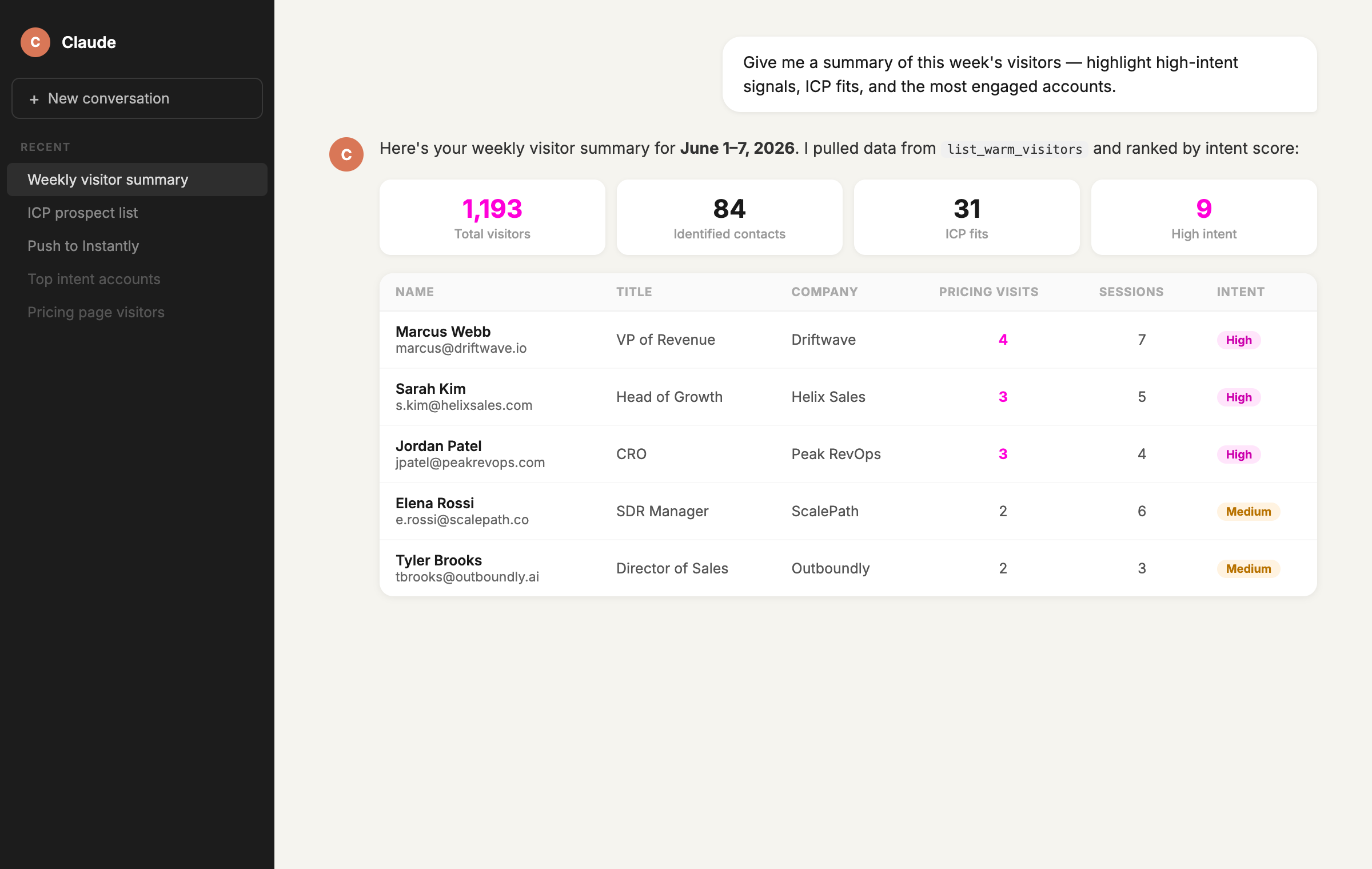The image size is (1372, 869).
Task: Click the Claude logo avatar in sidebar
Action: 35,42
